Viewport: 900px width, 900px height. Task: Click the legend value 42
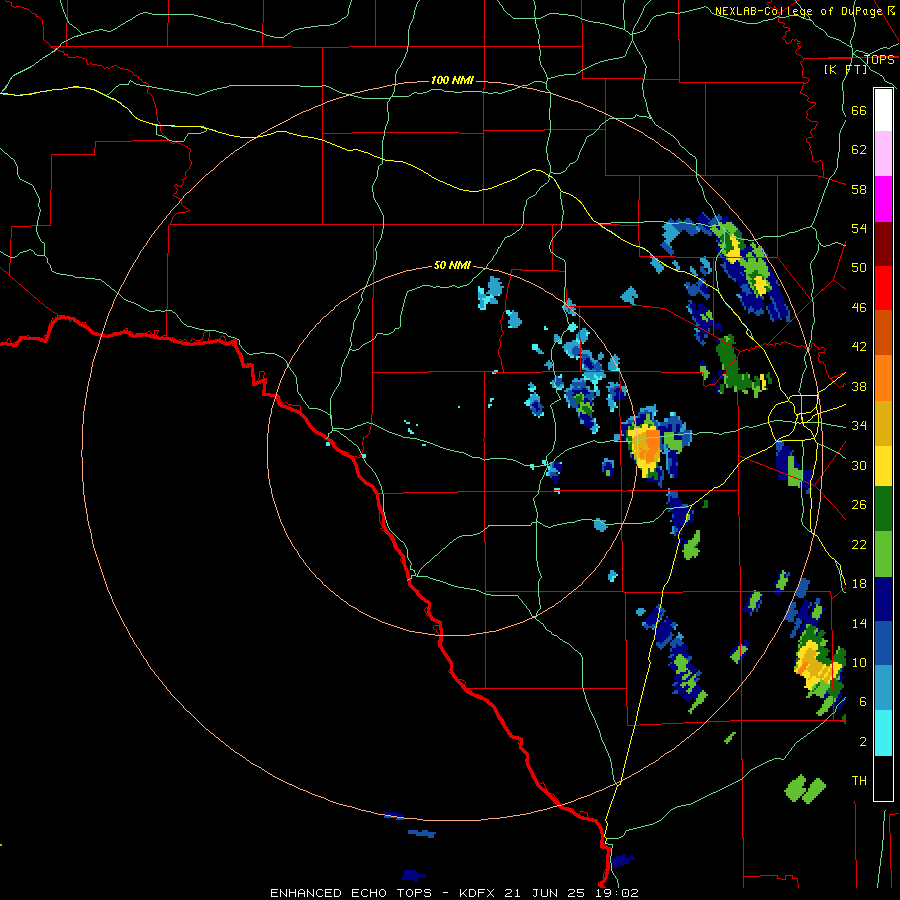[859, 347]
